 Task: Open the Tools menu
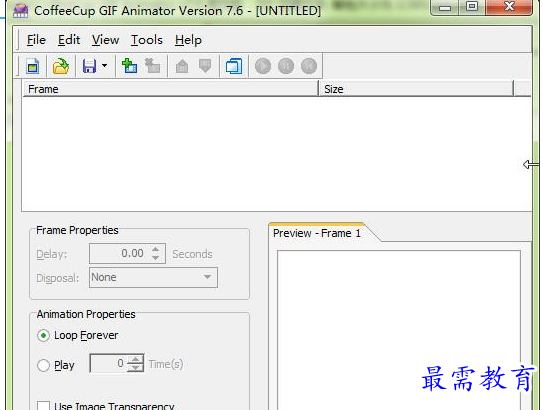pos(147,40)
